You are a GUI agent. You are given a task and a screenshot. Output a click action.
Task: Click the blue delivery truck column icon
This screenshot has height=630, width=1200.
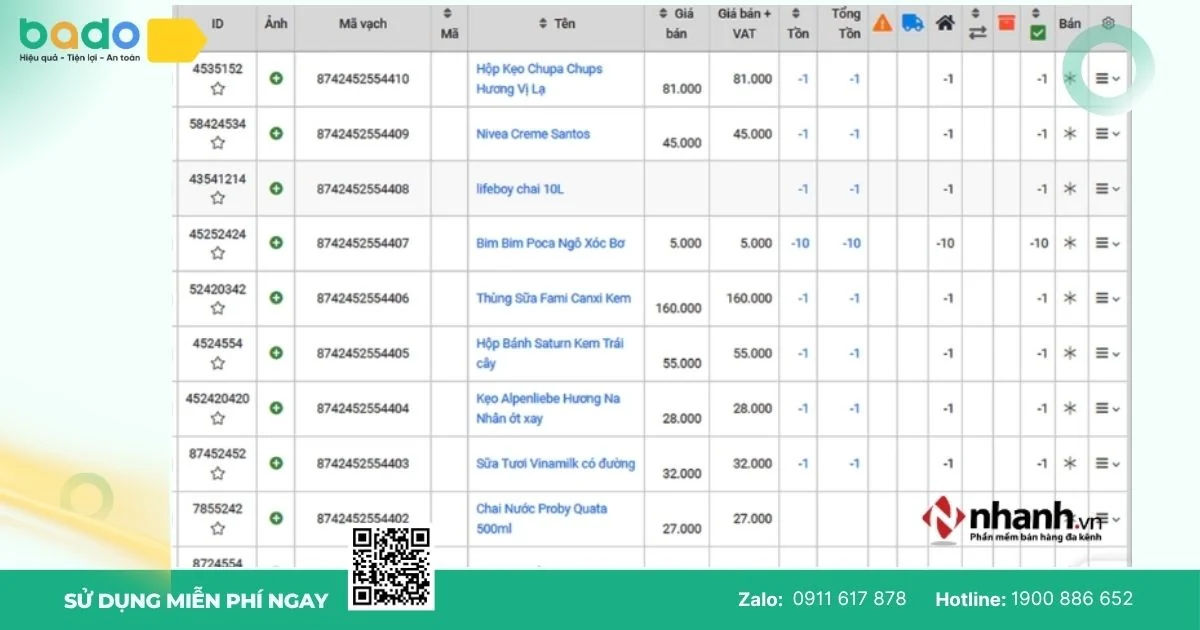912,23
